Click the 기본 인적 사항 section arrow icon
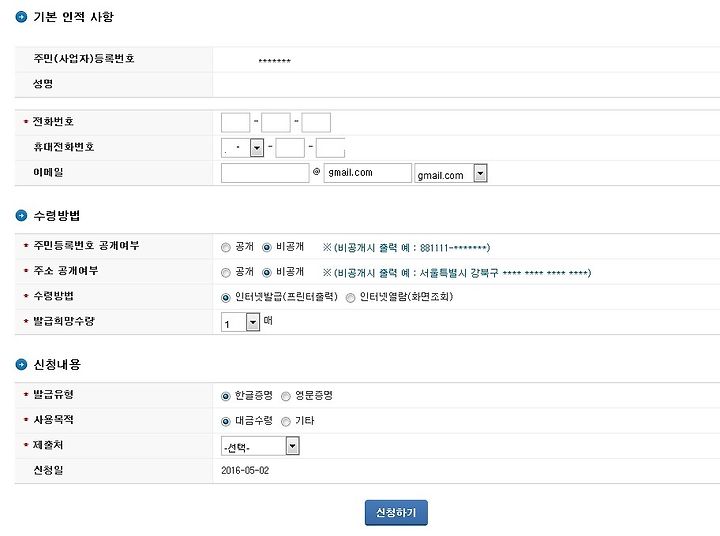 point(21,17)
